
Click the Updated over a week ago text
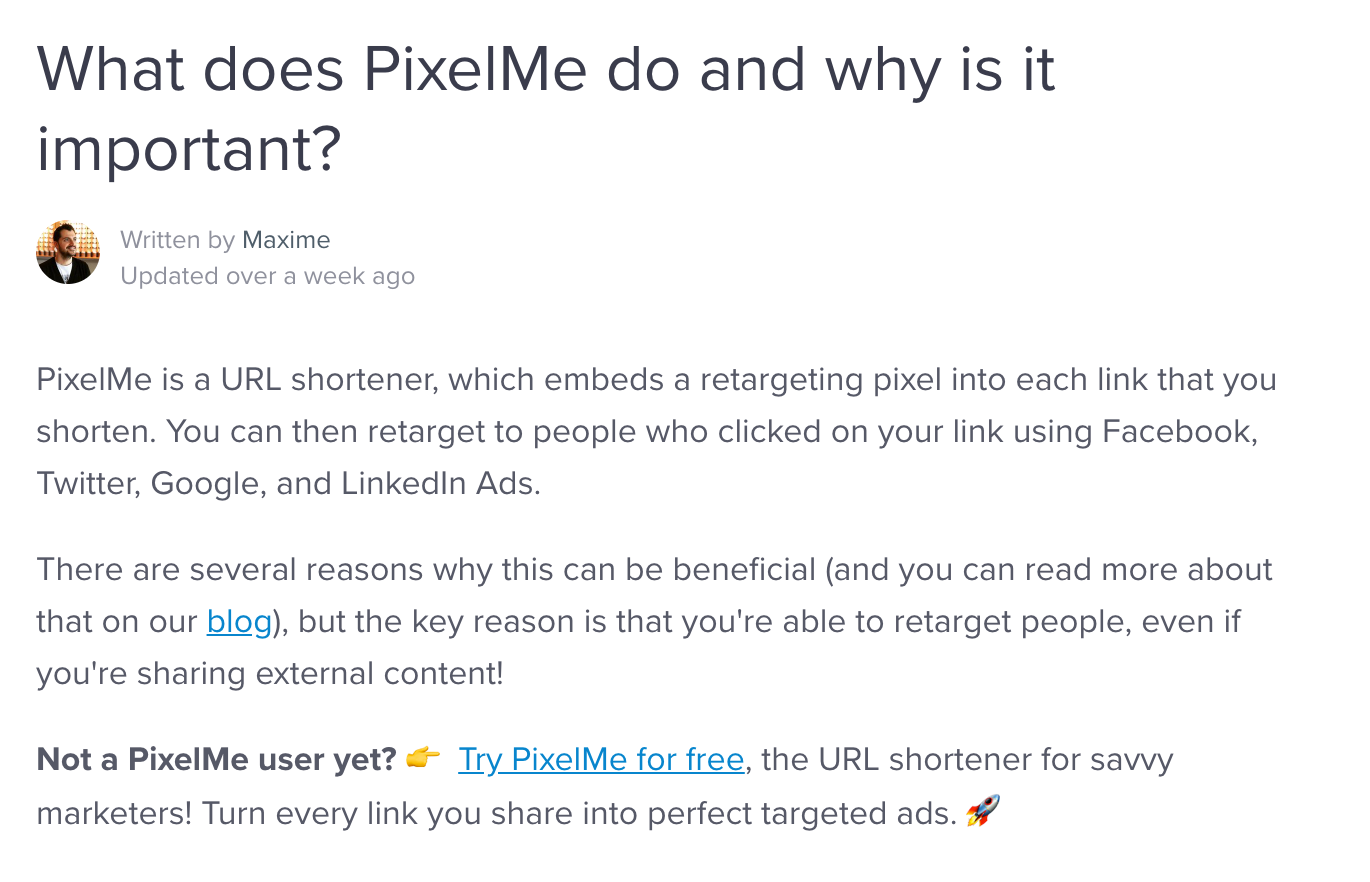click(267, 276)
